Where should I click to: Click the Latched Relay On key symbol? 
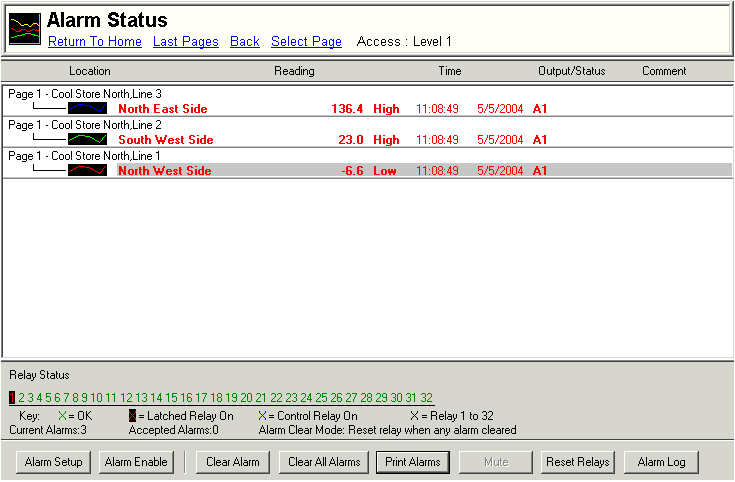pos(132,415)
